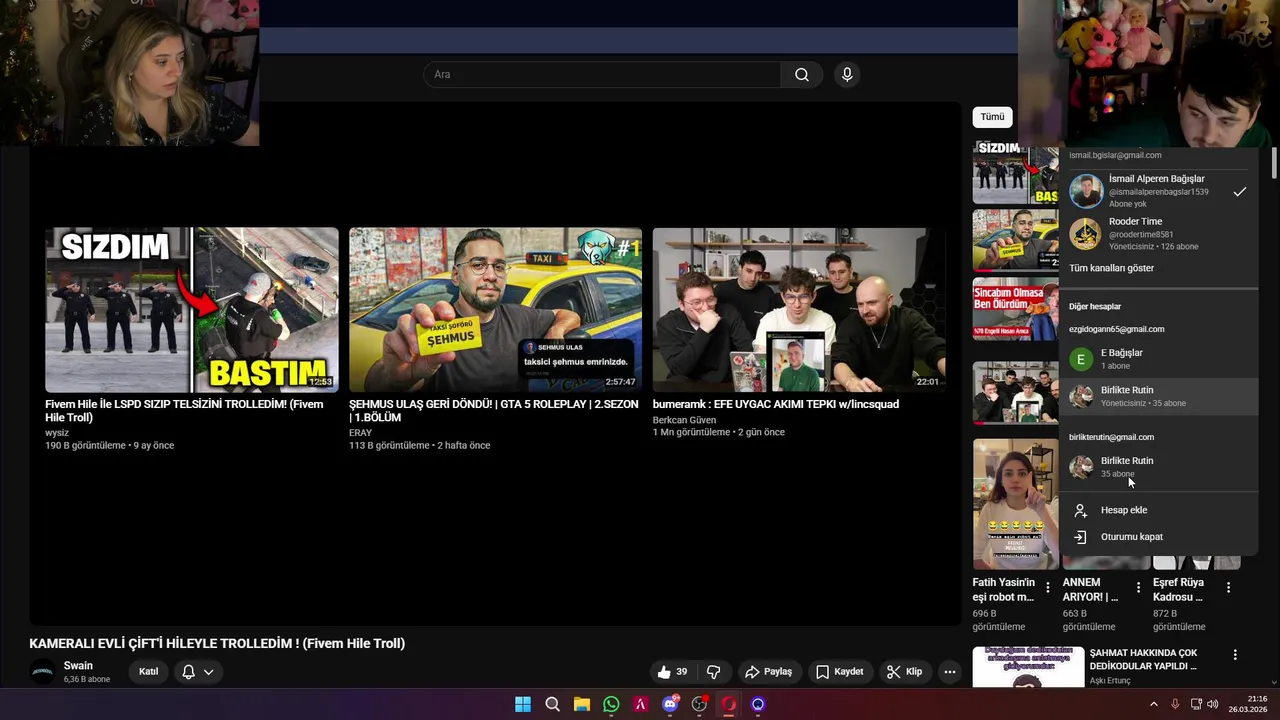Screen dimensions: 1280x720
Task: Click Tüm kanalları göster
Action: (1111, 268)
